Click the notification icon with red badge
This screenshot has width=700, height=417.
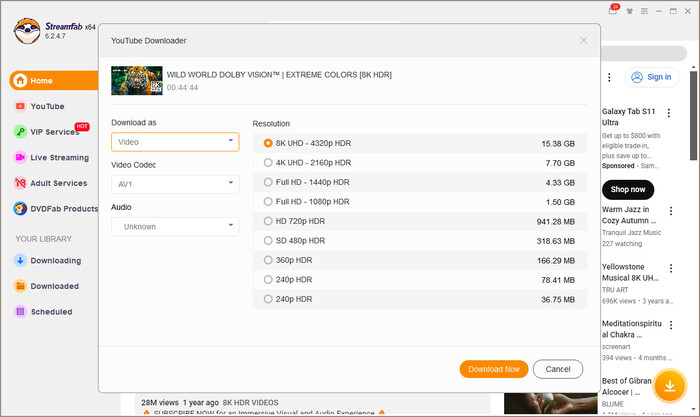613,10
